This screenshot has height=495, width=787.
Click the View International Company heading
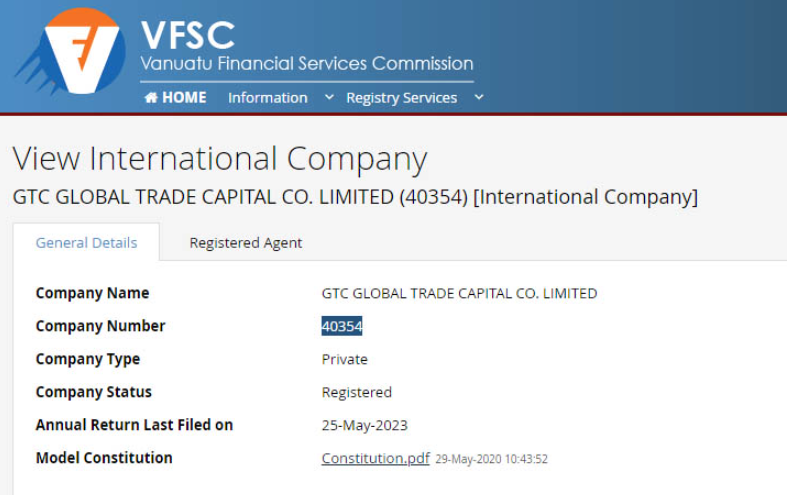click(x=220, y=159)
